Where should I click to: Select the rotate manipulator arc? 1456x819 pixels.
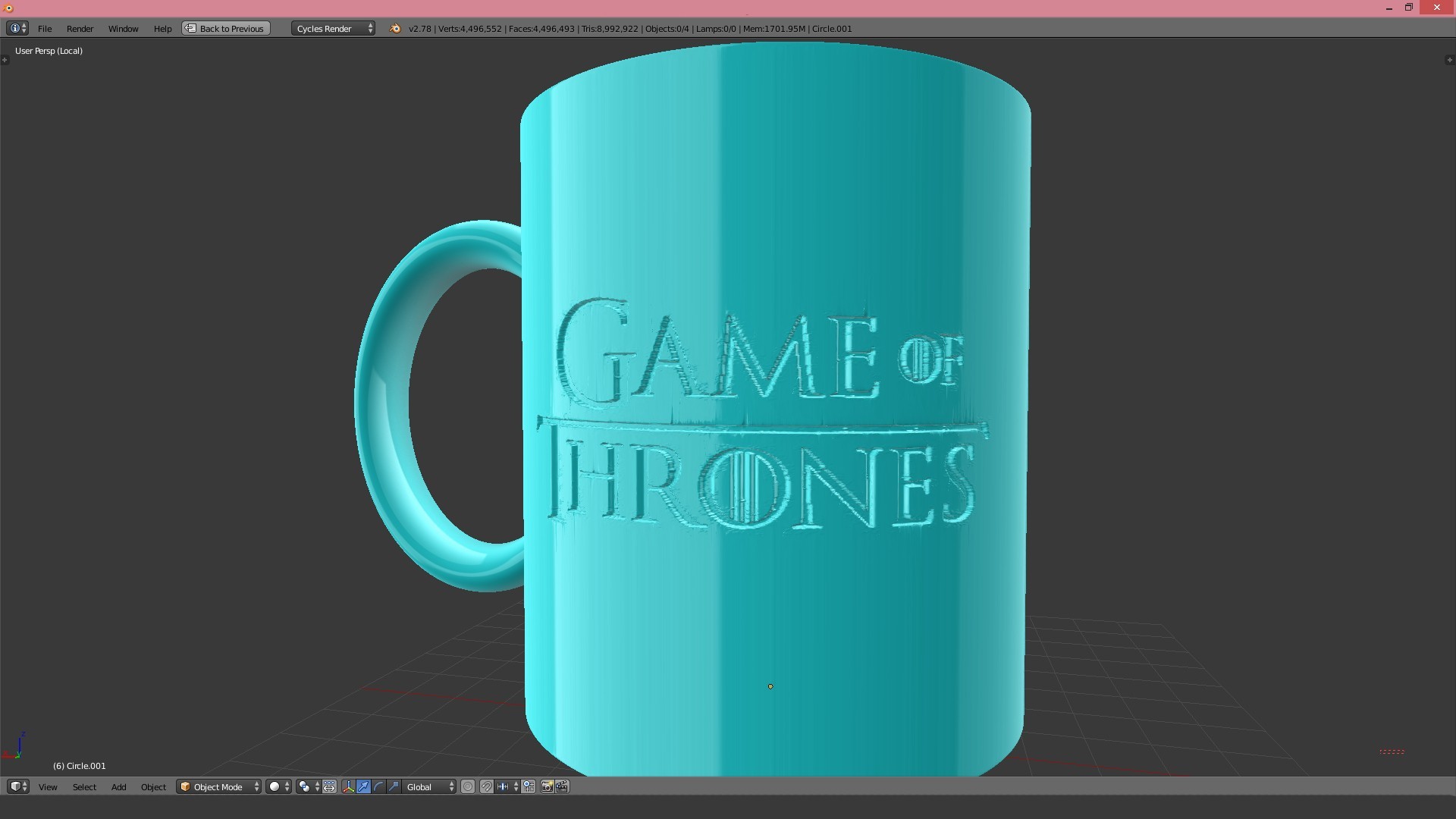(378, 786)
